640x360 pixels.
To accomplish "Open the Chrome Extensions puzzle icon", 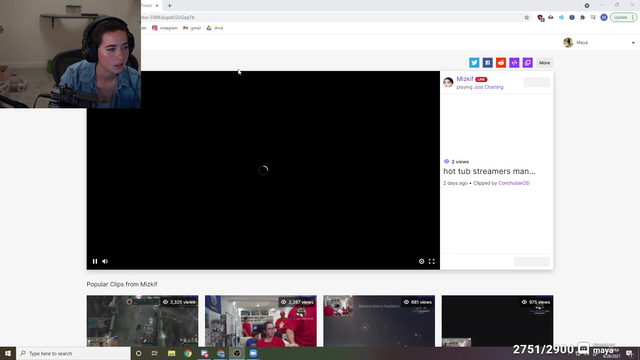I will pos(582,18).
